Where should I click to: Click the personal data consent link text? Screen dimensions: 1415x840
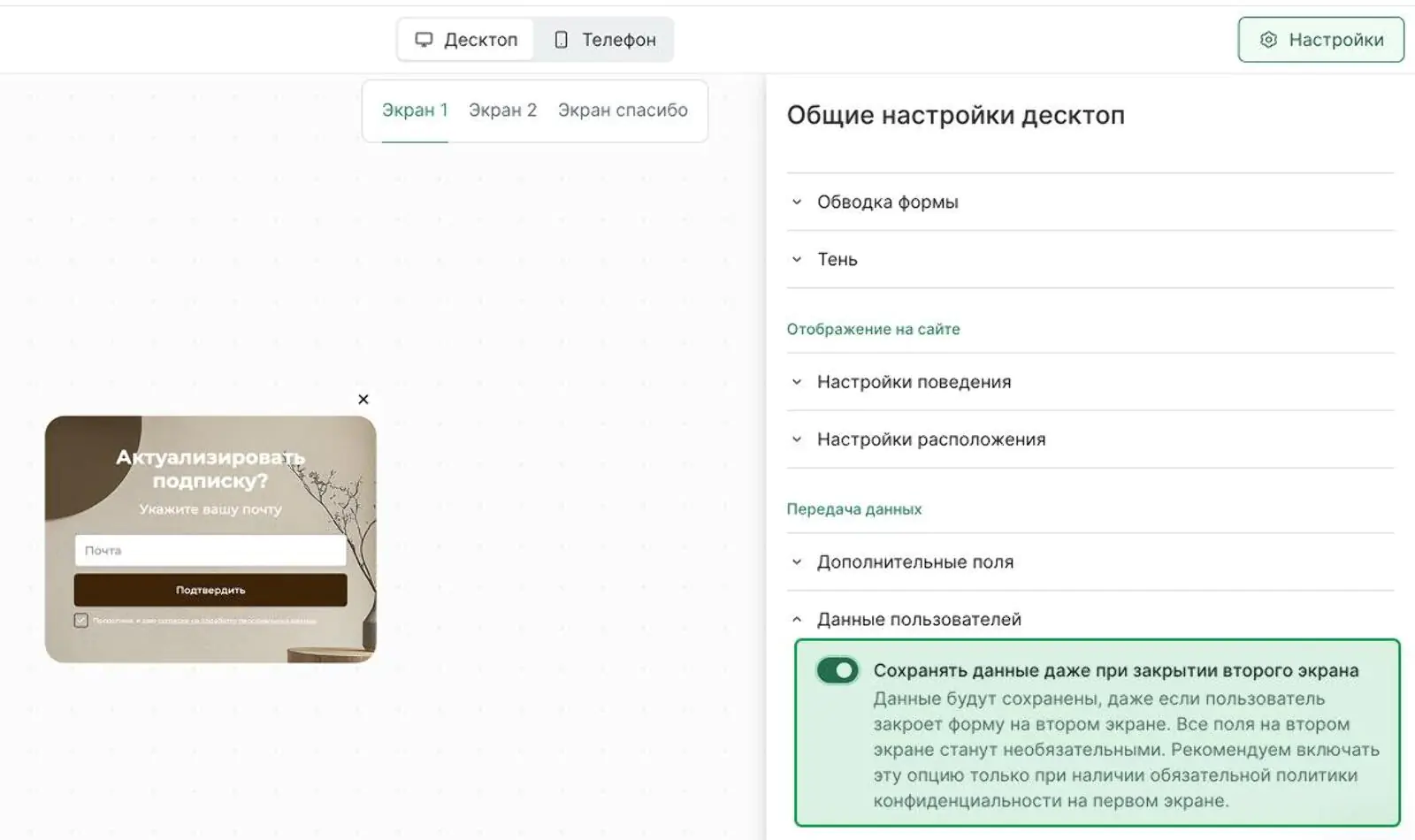pos(237,621)
